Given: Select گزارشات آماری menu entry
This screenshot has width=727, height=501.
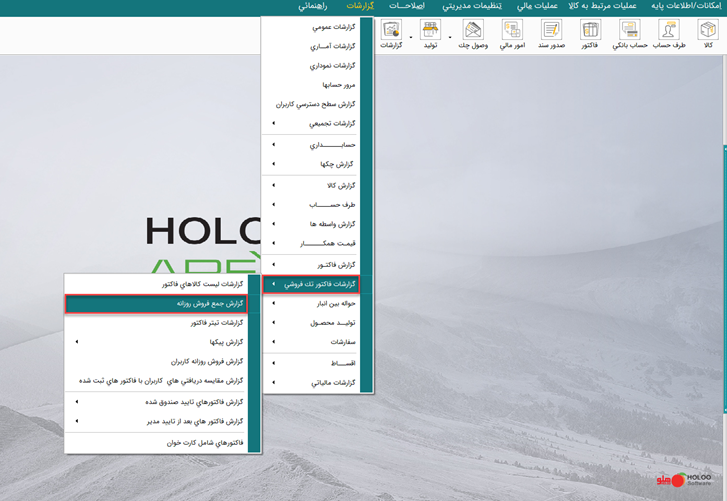Looking at the screenshot, I should click(x=311, y=46).
